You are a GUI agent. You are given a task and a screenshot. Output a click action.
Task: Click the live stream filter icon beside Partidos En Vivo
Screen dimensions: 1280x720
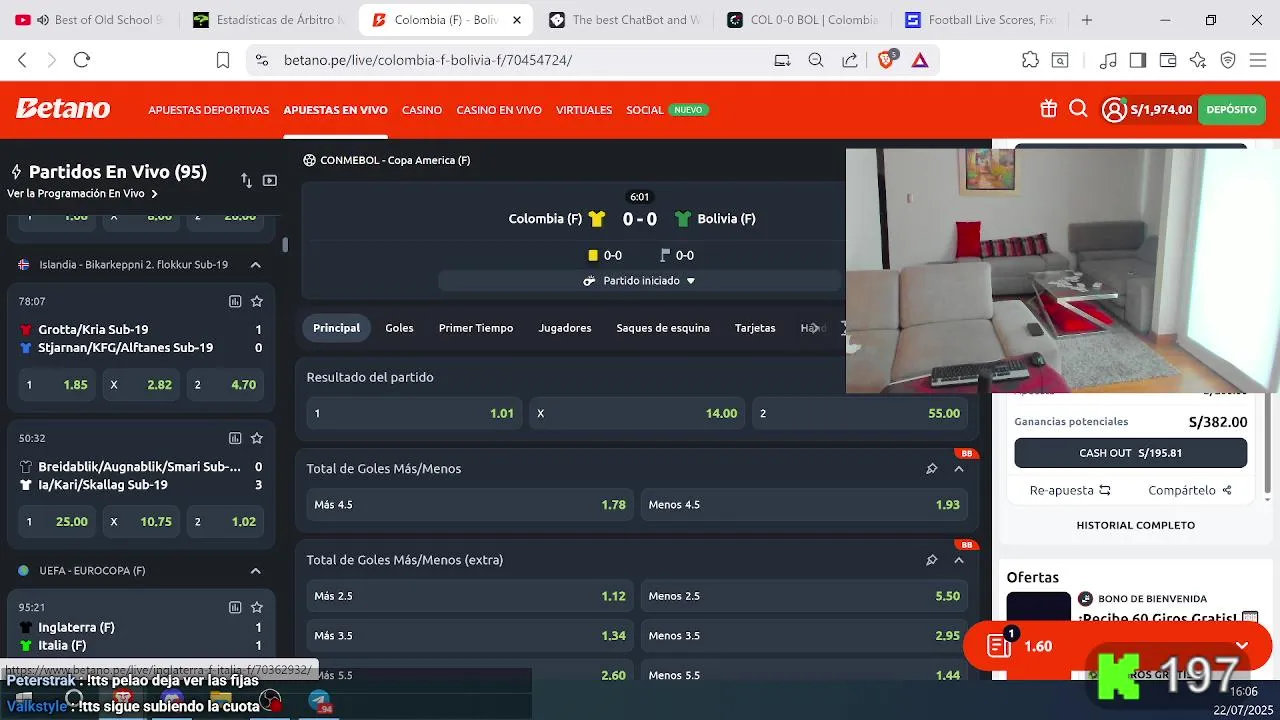click(x=269, y=180)
